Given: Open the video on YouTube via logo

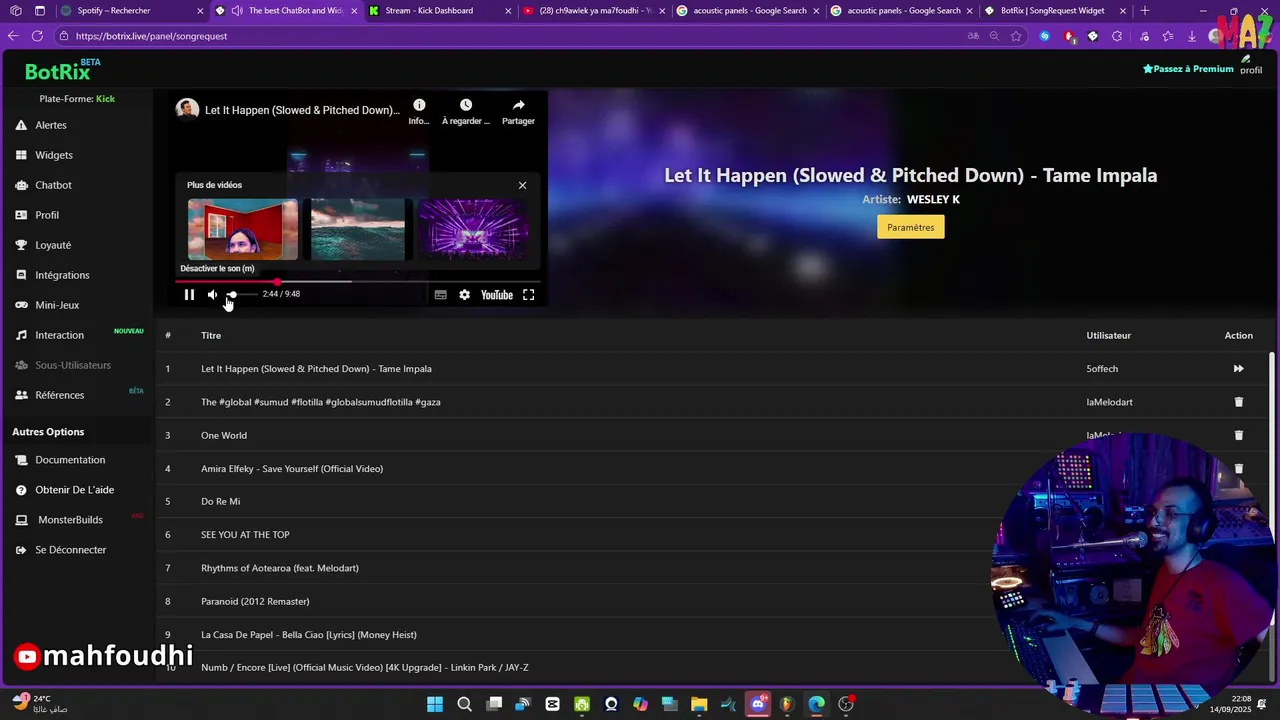Looking at the screenshot, I should pyautogui.click(x=497, y=295).
